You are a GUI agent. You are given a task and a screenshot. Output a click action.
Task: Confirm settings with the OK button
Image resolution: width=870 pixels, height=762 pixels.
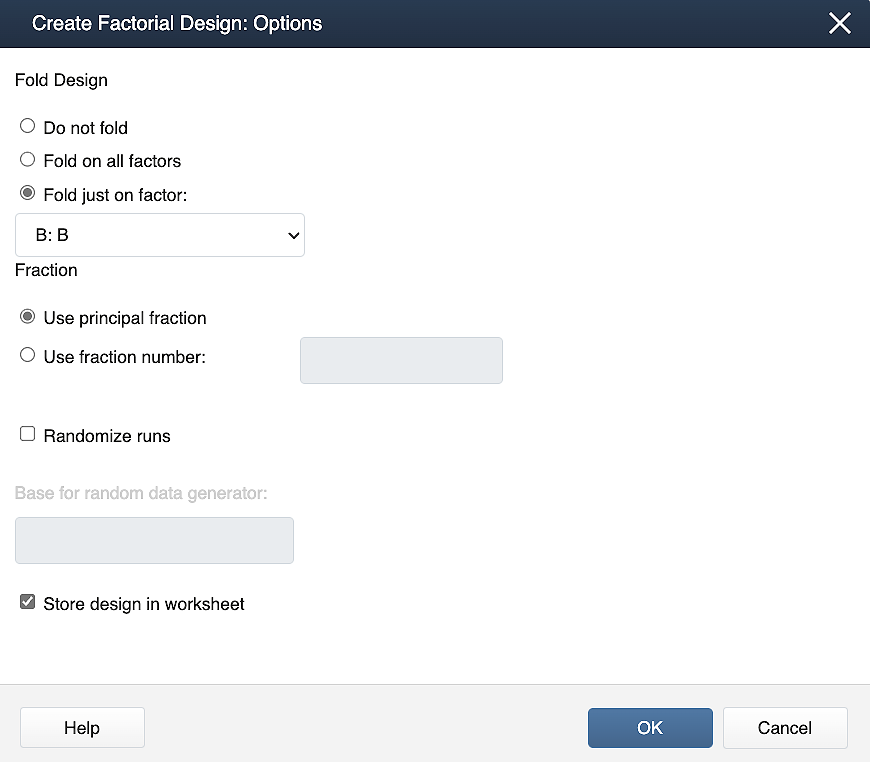point(650,728)
